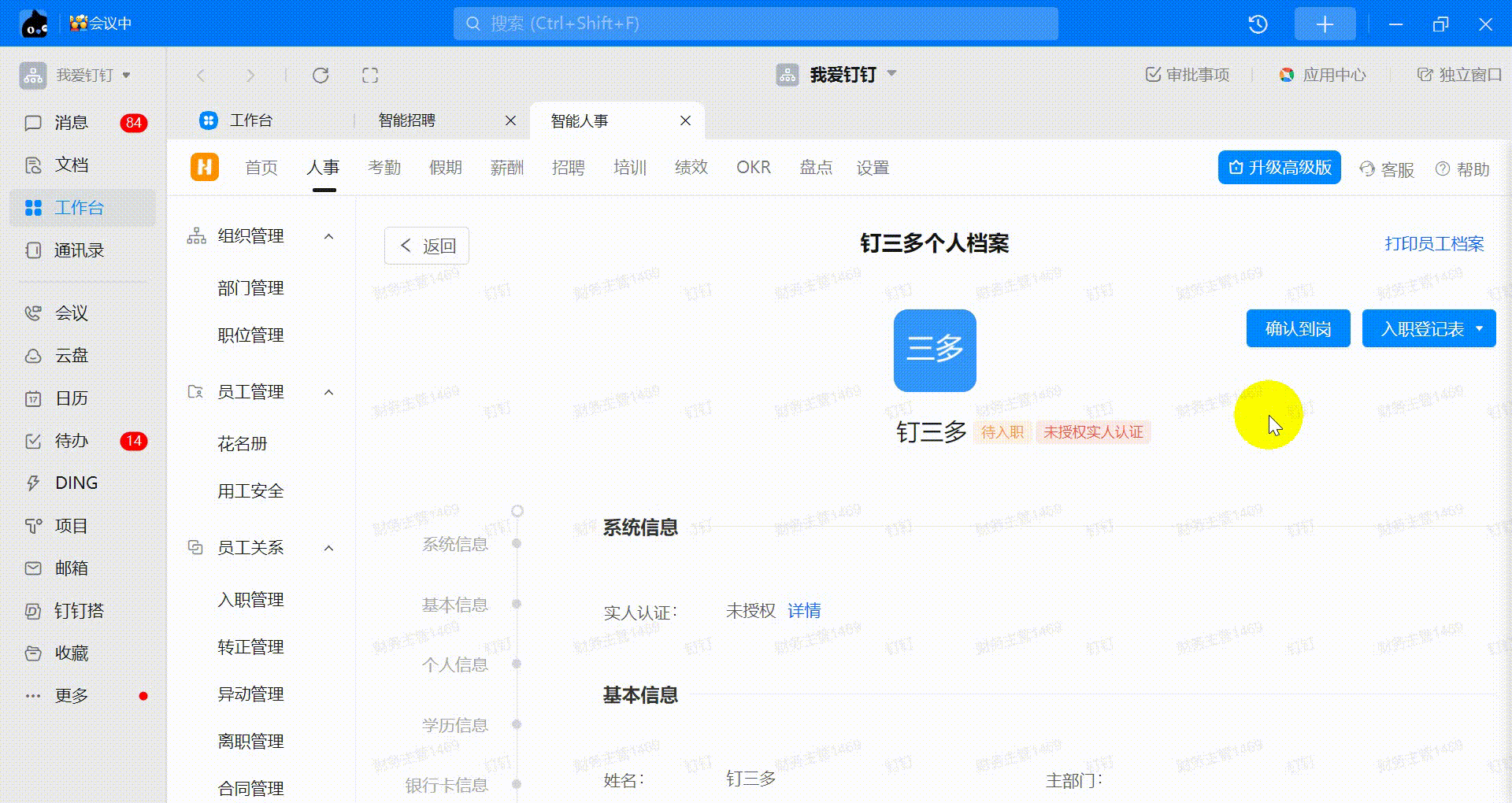Click the plus button in title bar
The width and height of the screenshot is (1512, 803).
pos(1325,24)
